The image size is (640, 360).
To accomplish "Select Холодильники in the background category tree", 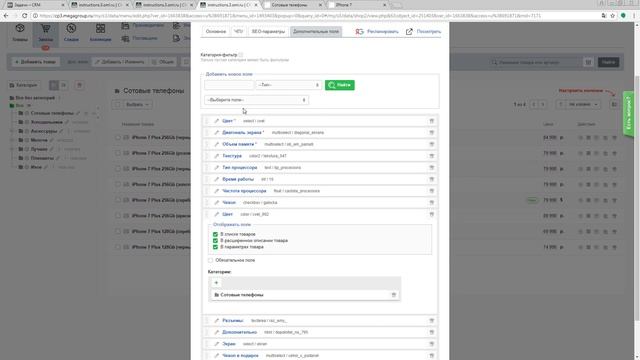I will tap(47, 122).
